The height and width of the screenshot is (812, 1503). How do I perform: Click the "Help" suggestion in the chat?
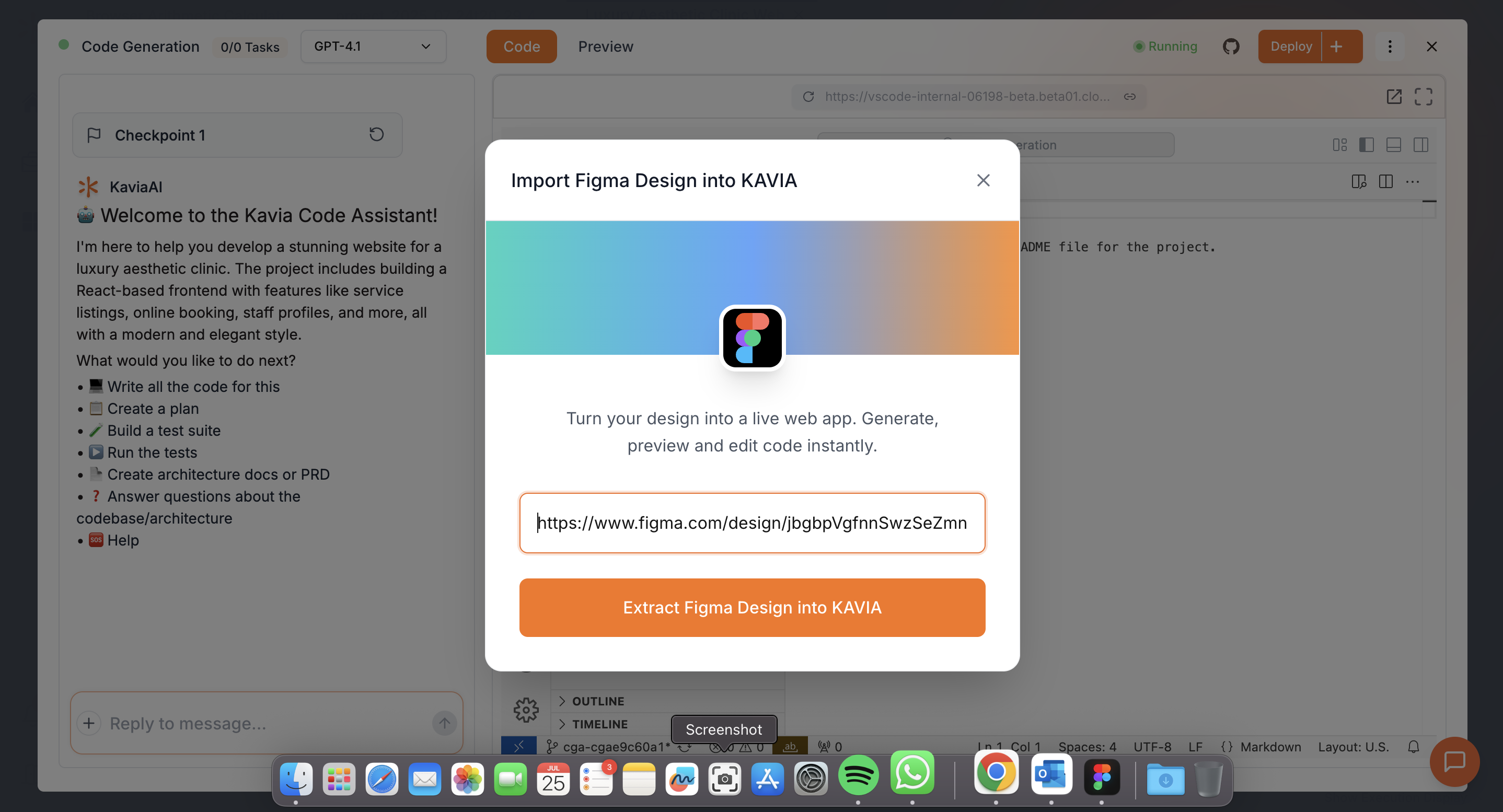tap(123, 540)
